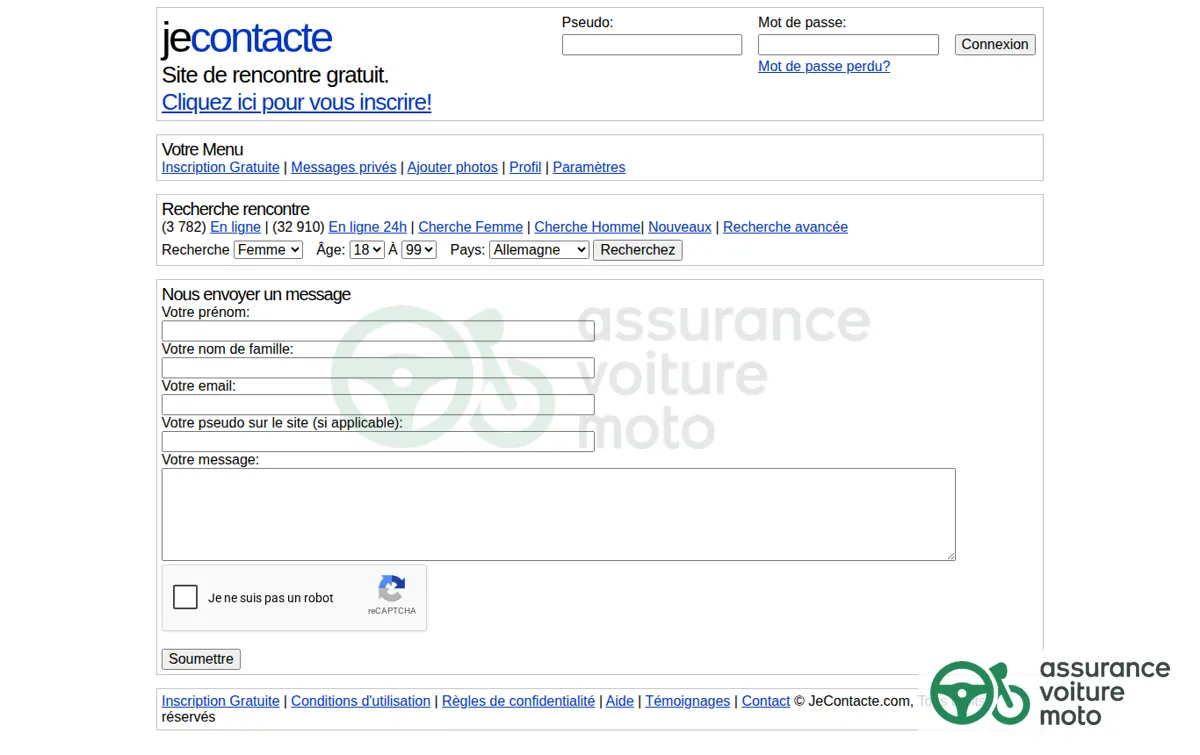
Task: Open the Recherche avancée link
Action: tap(785, 227)
